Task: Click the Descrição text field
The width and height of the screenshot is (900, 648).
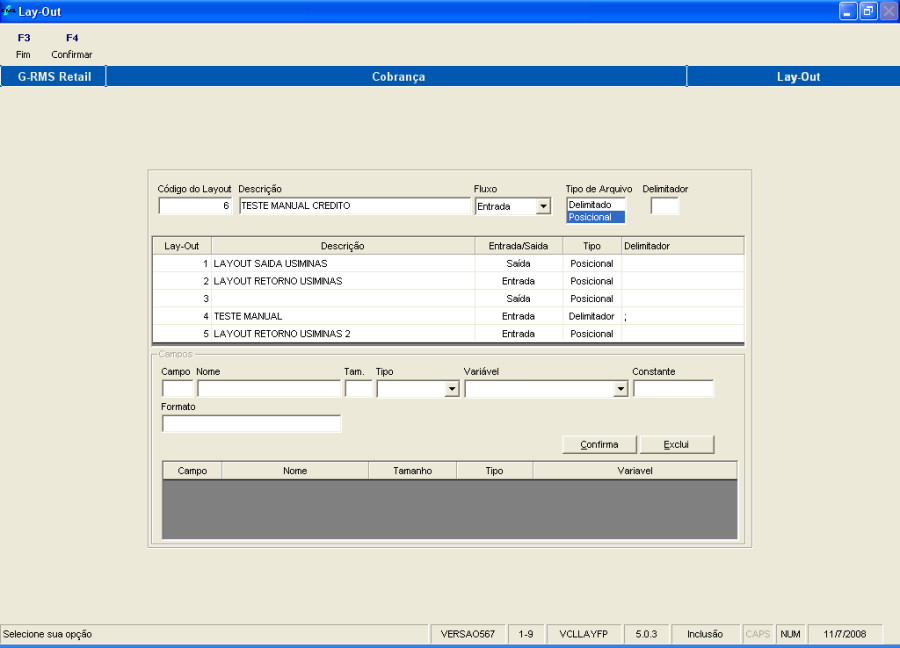Action: pos(354,206)
